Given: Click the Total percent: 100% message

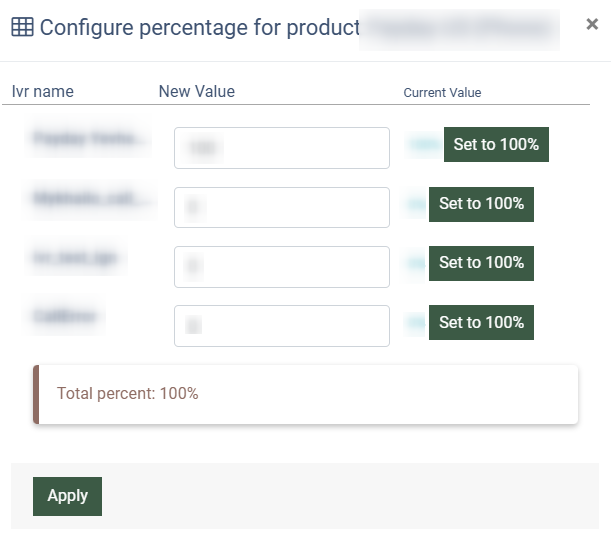Looking at the screenshot, I should coord(128,394).
